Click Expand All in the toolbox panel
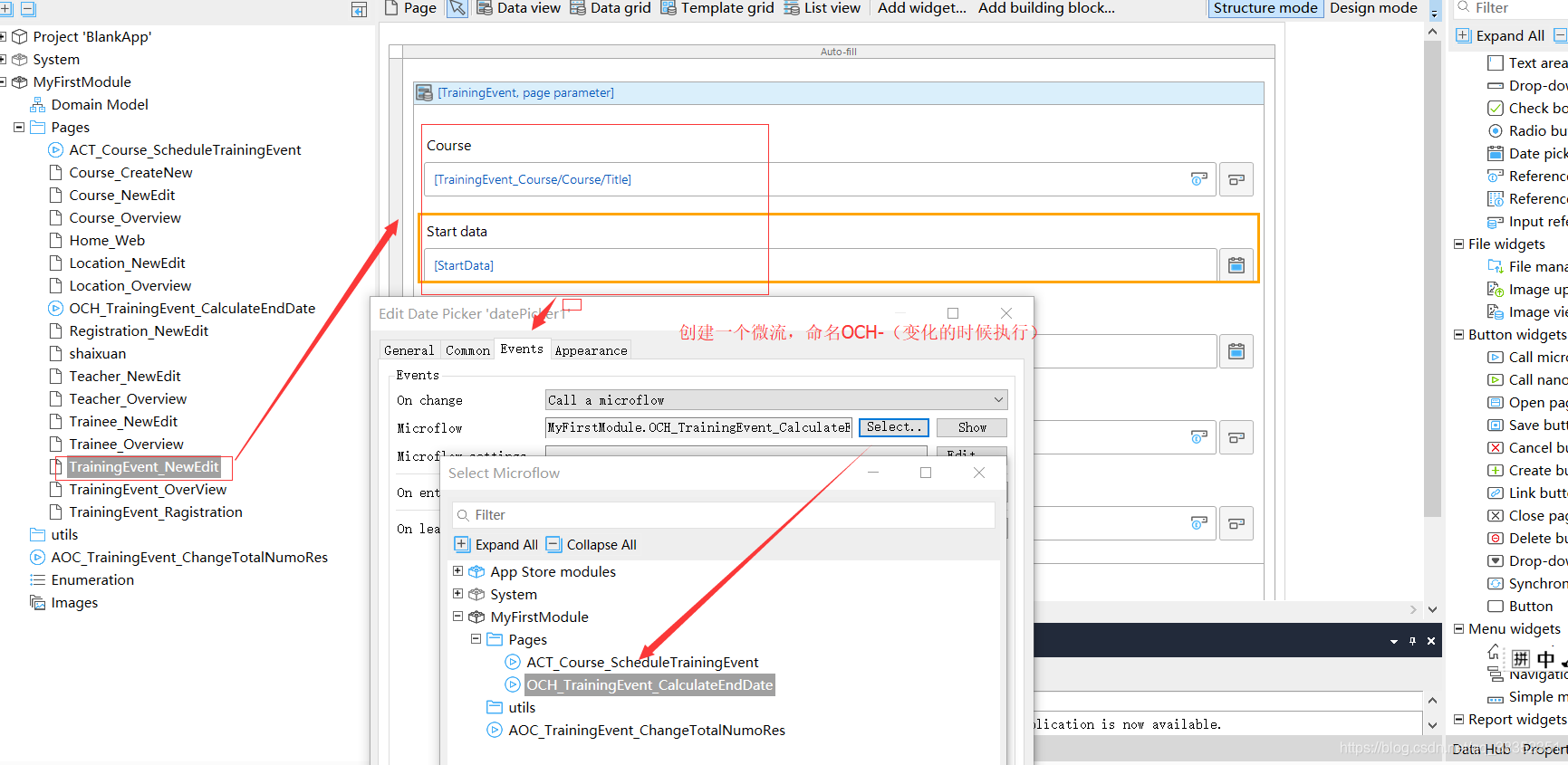 pyautogui.click(x=1500, y=36)
